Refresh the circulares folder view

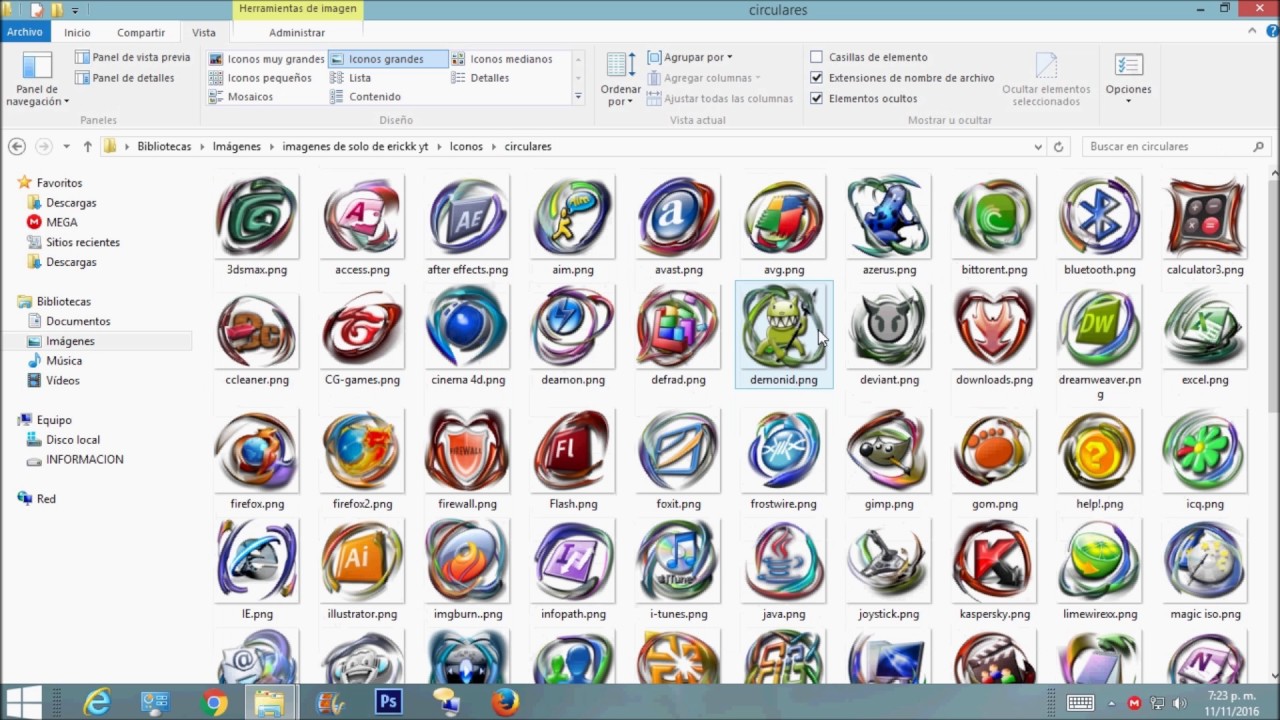click(1059, 146)
